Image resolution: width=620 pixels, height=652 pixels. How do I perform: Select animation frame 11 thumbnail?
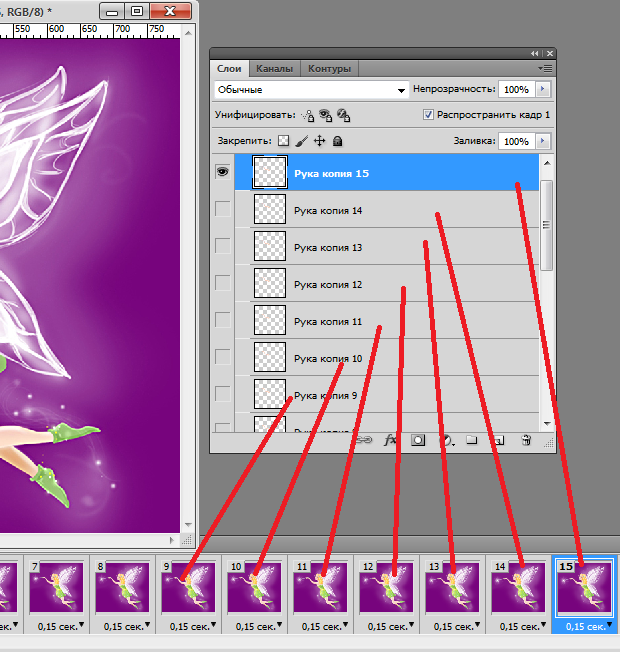321,587
